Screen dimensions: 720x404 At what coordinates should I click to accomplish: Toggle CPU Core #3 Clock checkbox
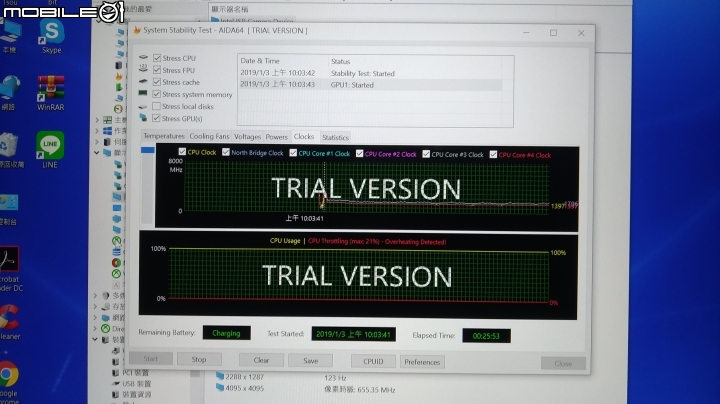(x=426, y=154)
